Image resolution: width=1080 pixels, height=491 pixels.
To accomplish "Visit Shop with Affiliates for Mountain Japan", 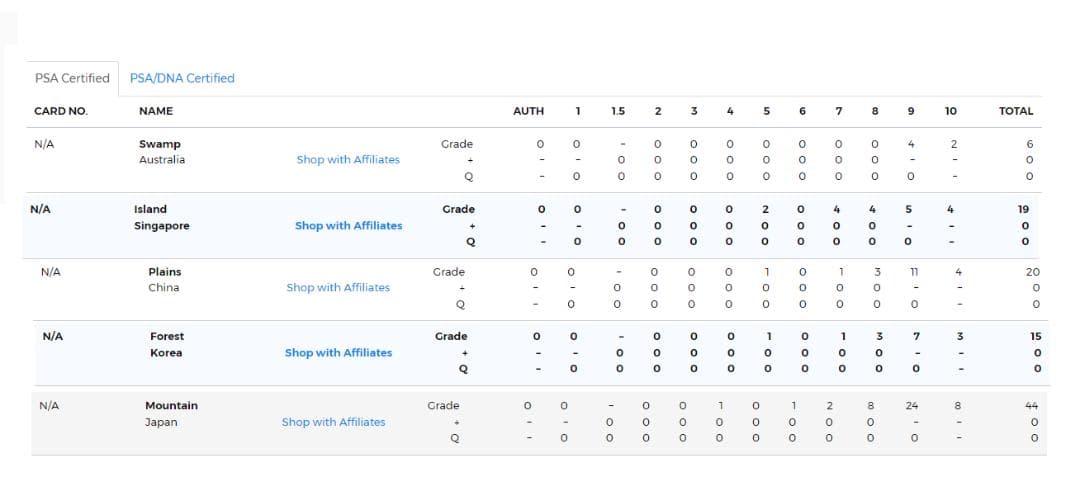I will point(333,422).
